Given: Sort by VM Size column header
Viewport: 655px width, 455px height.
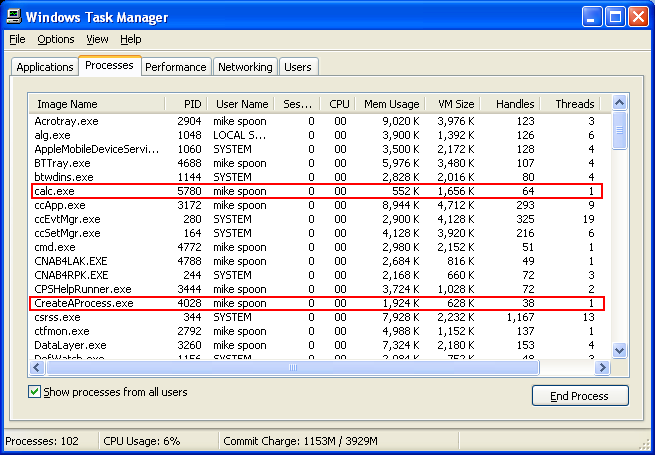Looking at the screenshot, I should [x=452, y=104].
